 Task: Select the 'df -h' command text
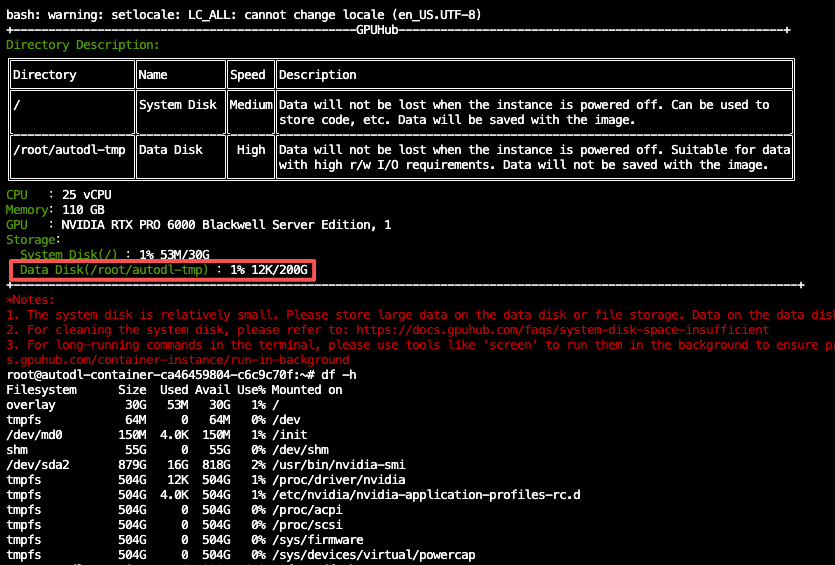pyautogui.click(x=339, y=375)
